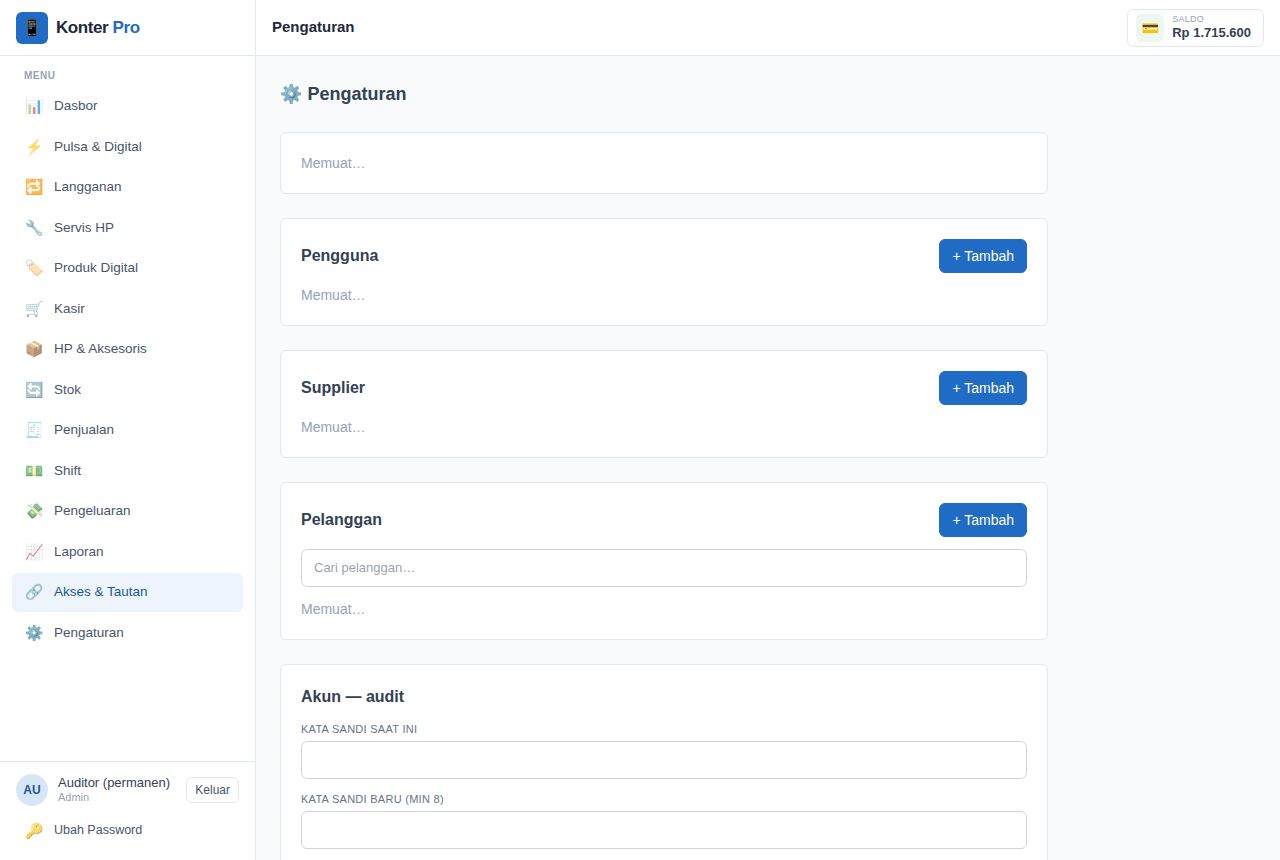The width and height of the screenshot is (1280, 860).
Task: Click the Konter Pro phone logo
Action: click(x=32, y=28)
